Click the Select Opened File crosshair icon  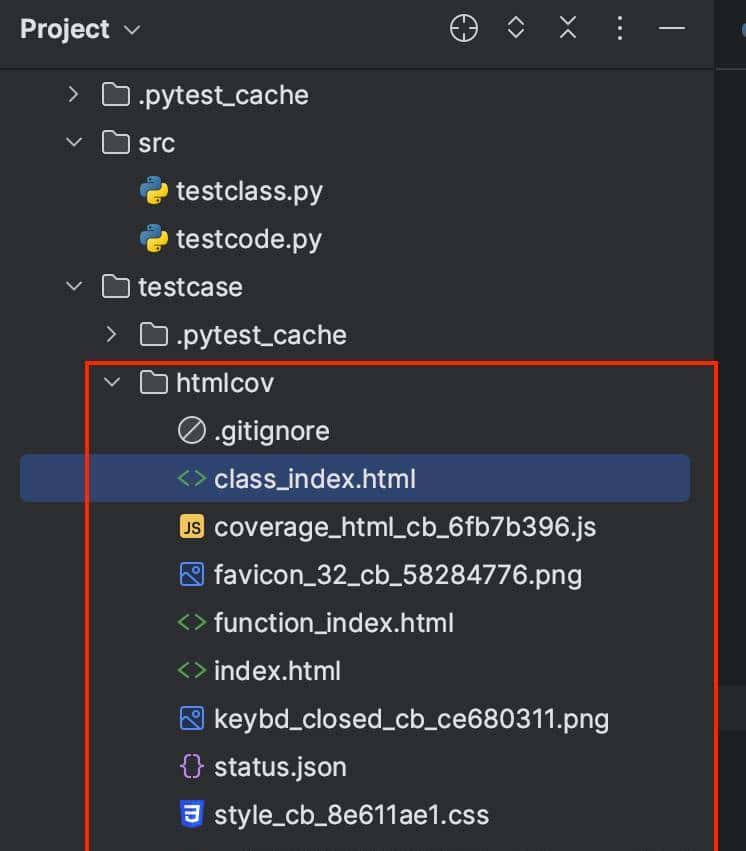pyautogui.click(x=463, y=28)
